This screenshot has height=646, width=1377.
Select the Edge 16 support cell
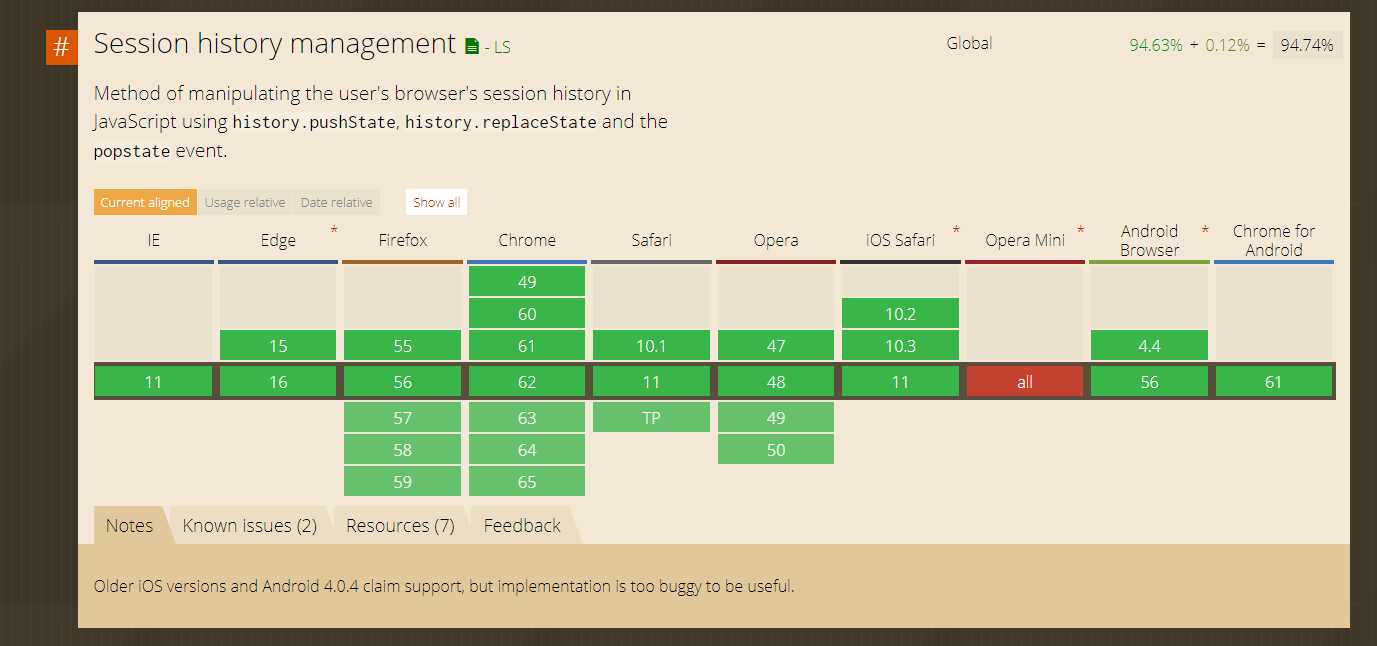click(278, 382)
